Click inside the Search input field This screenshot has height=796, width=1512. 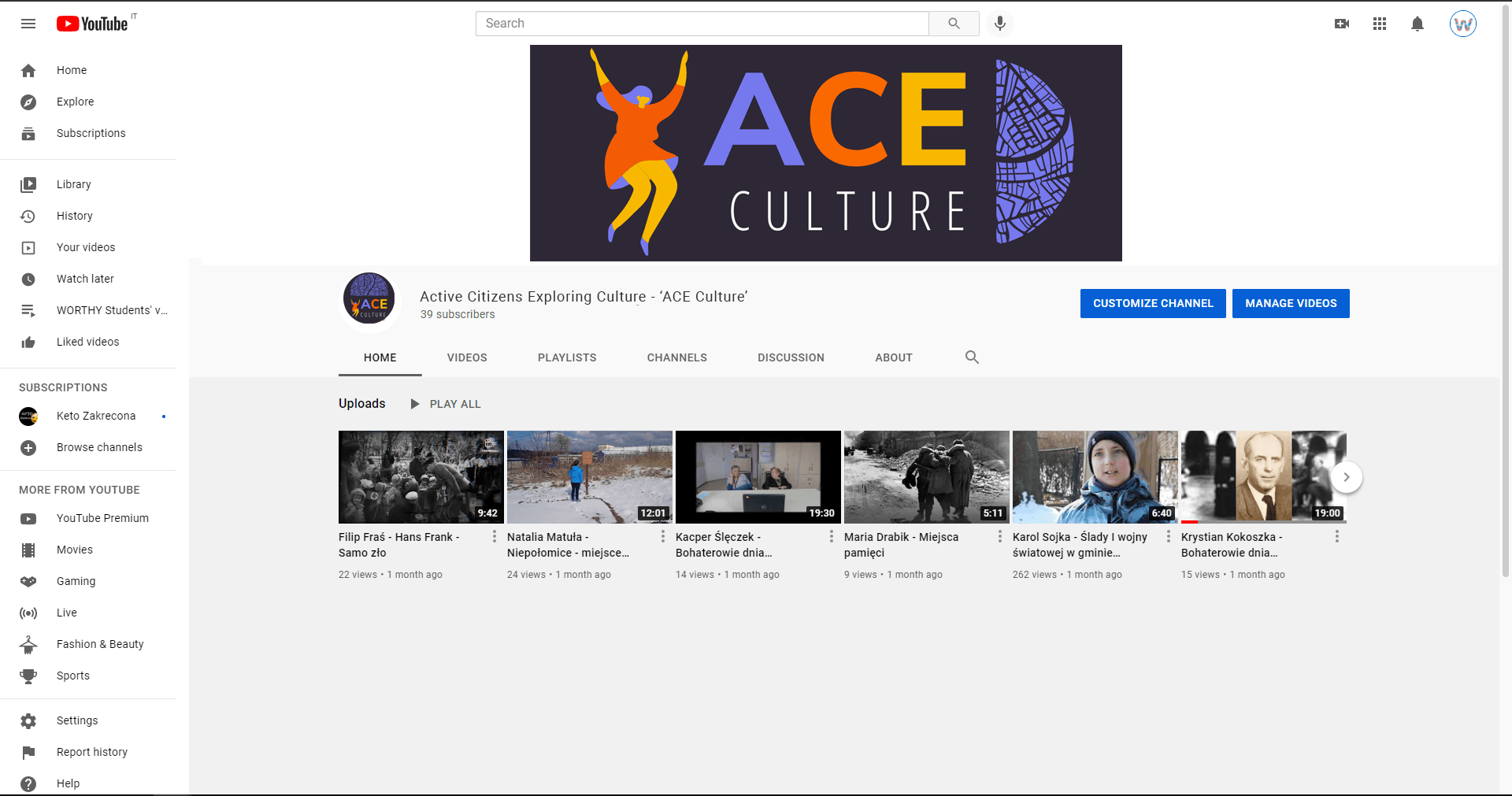pyautogui.click(x=702, y=24)
